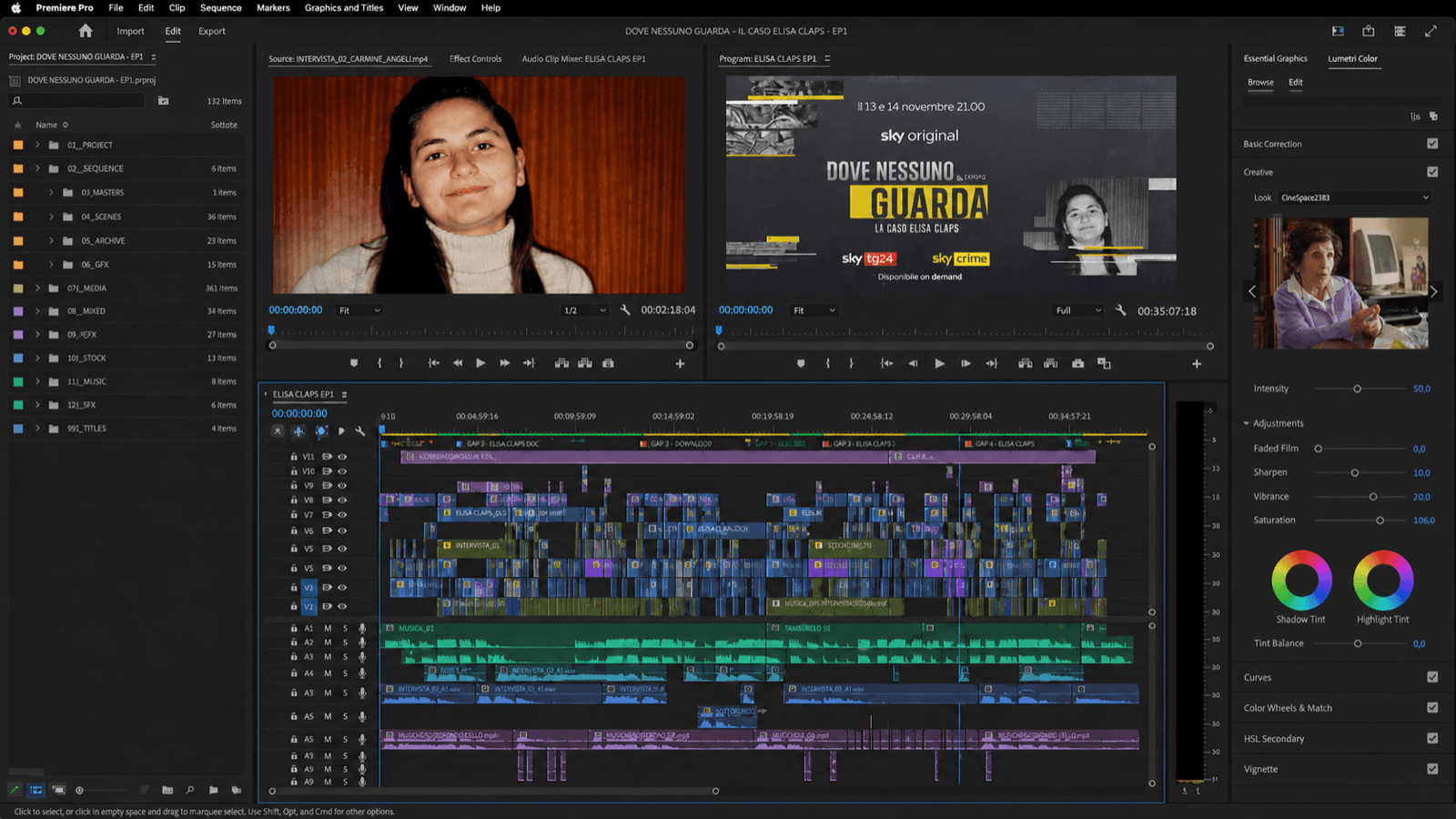Open Program monitor Full resolution dropdown
This screenshot has width=1456, height=819.
(1078, 310)
